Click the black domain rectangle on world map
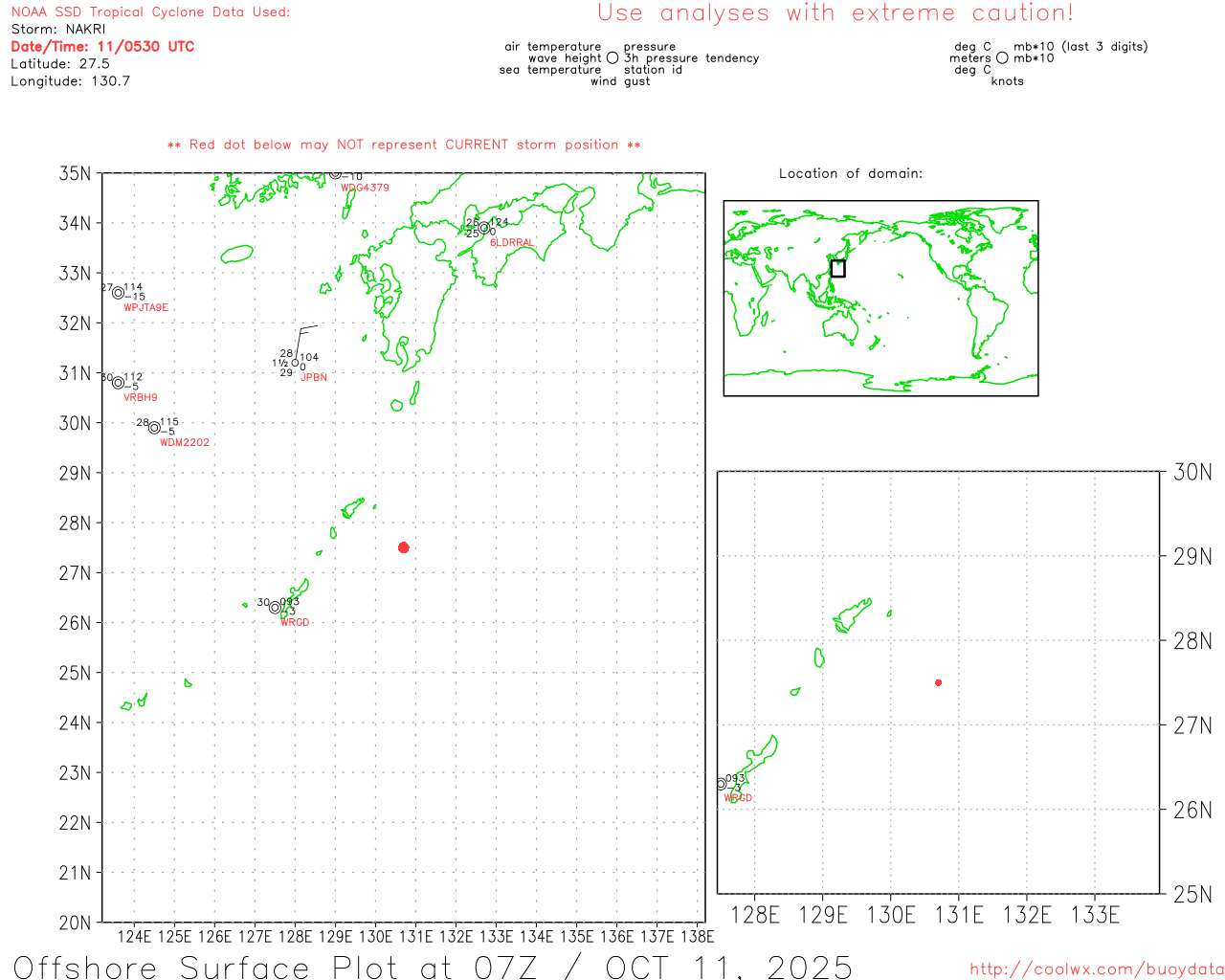 tap(837, 269)
